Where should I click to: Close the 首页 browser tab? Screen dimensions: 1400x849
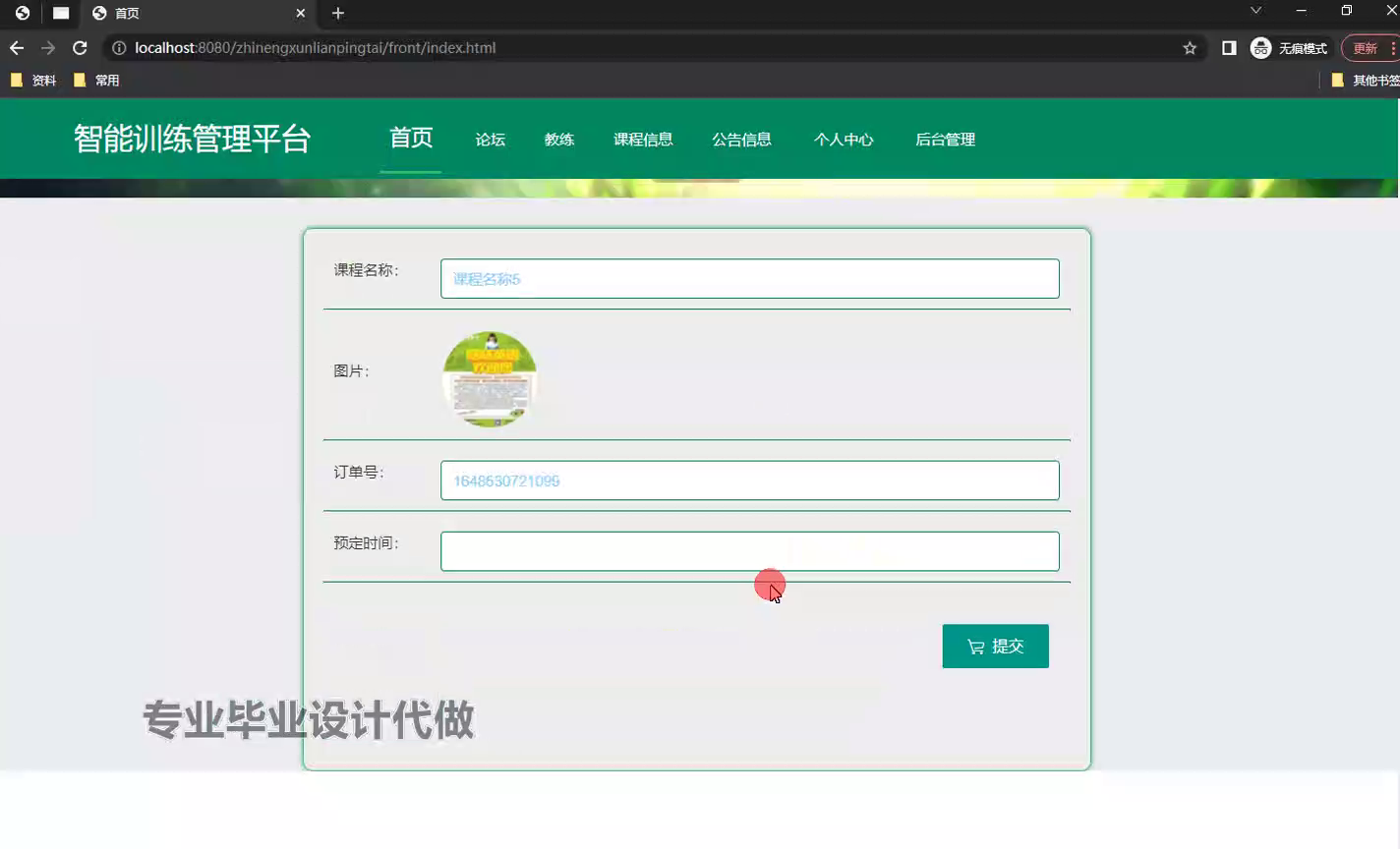coord(301,13)
